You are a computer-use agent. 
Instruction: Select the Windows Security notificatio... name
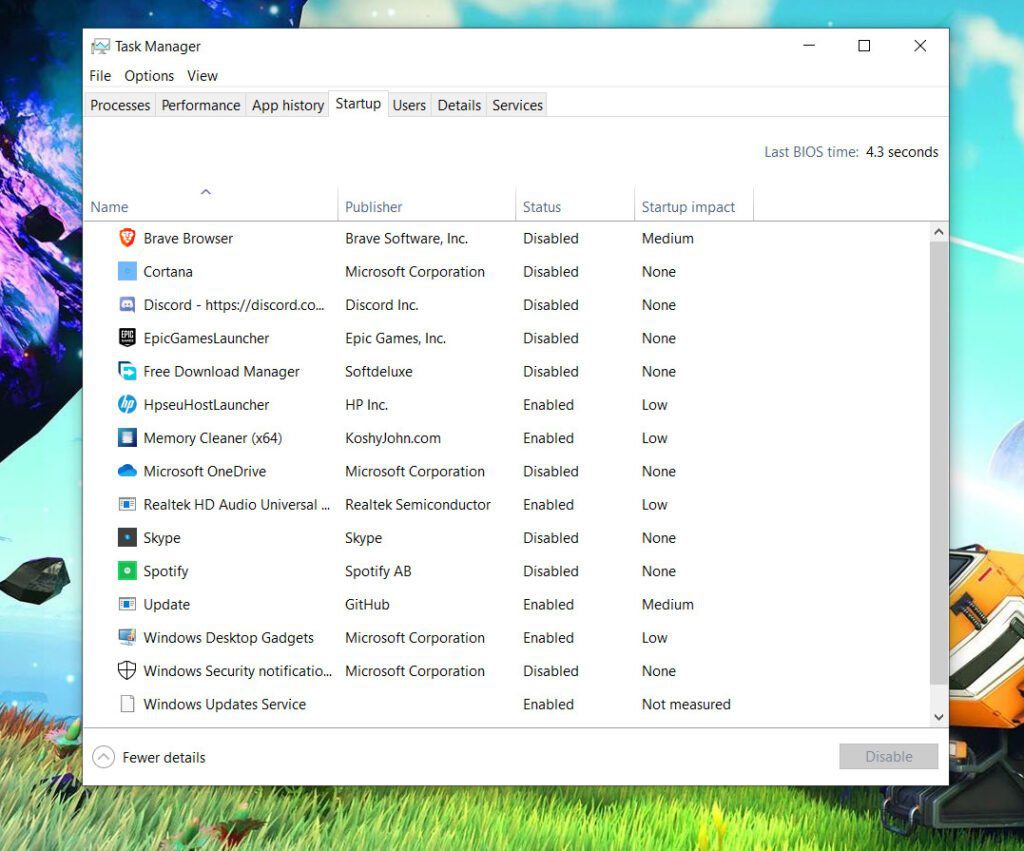238,671
